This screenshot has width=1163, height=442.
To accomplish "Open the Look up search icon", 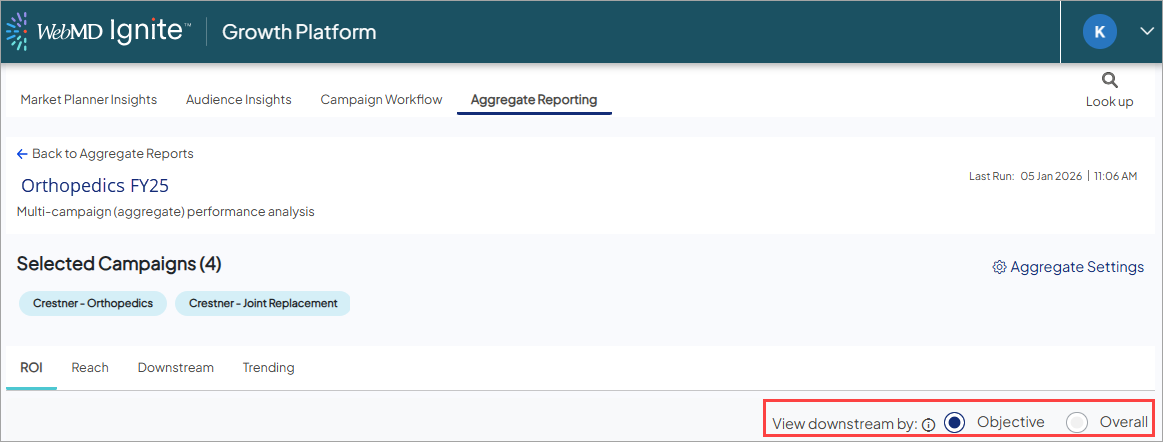I will click(x=1110, y=80).
